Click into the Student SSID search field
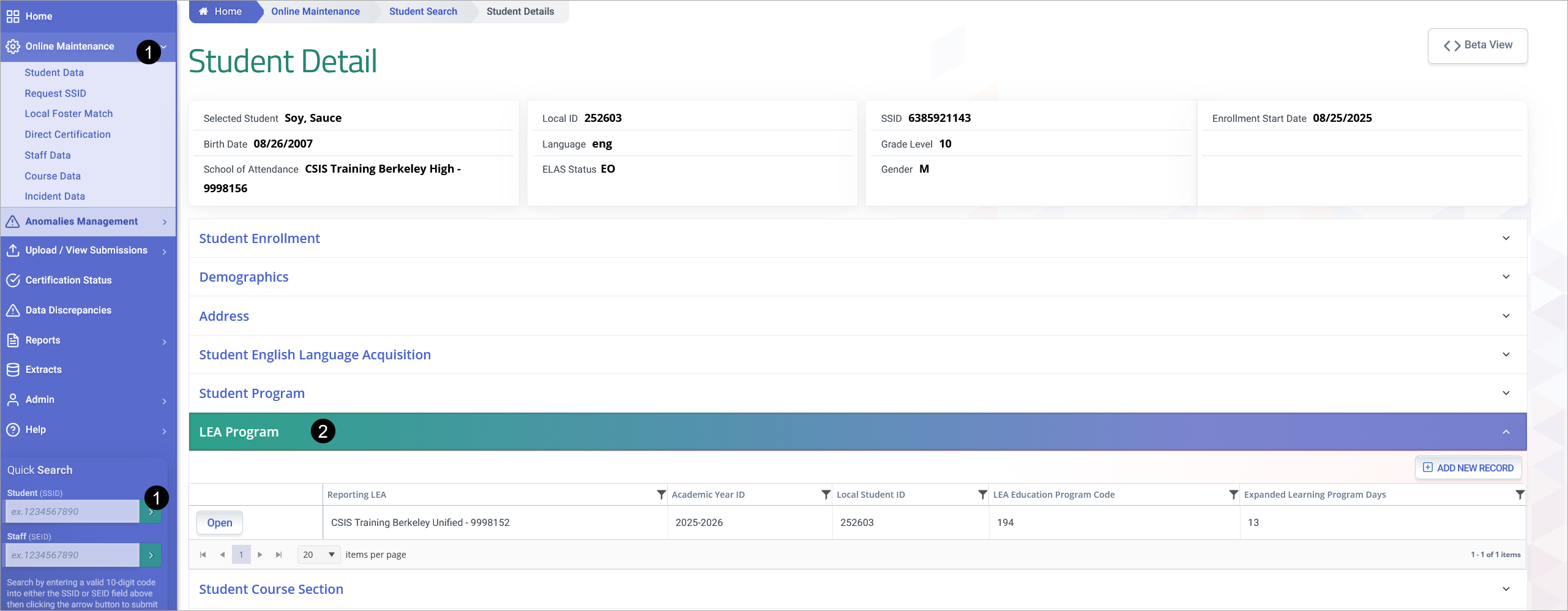Image resolution: width=1568 pixels, height=611 pixels. (73, 512)
